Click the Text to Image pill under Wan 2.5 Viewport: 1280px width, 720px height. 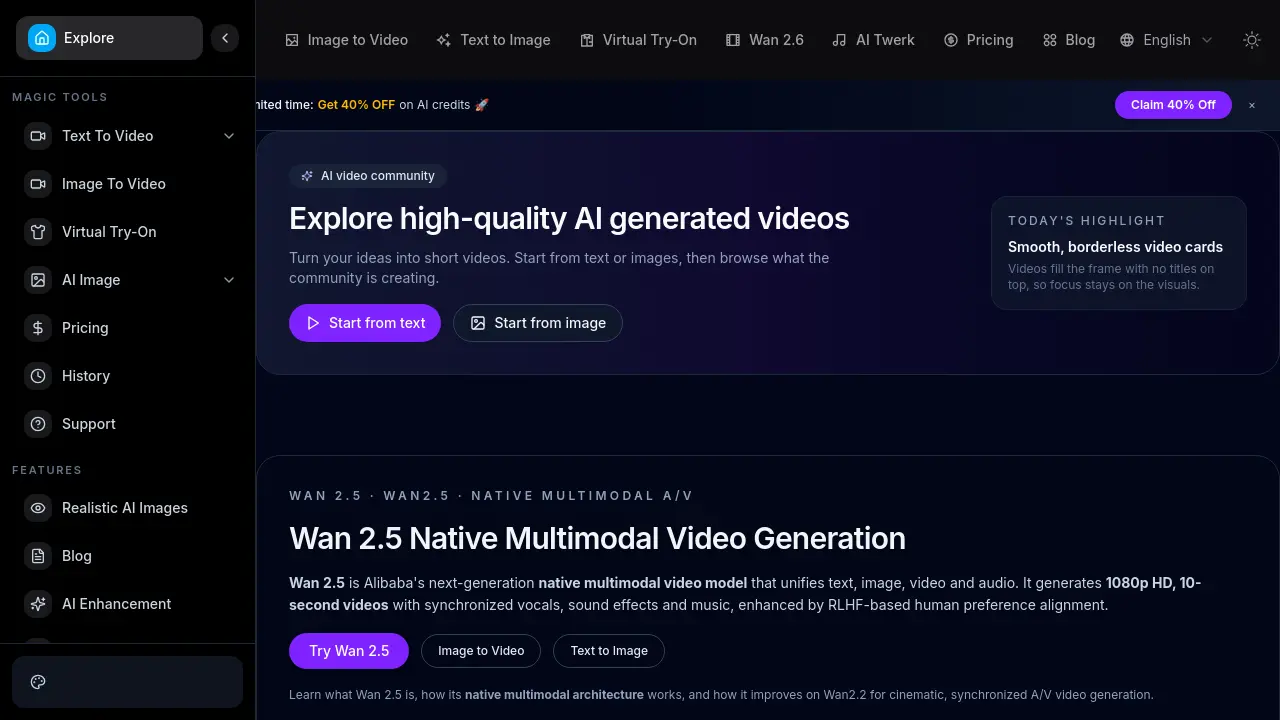coord(609,651)
